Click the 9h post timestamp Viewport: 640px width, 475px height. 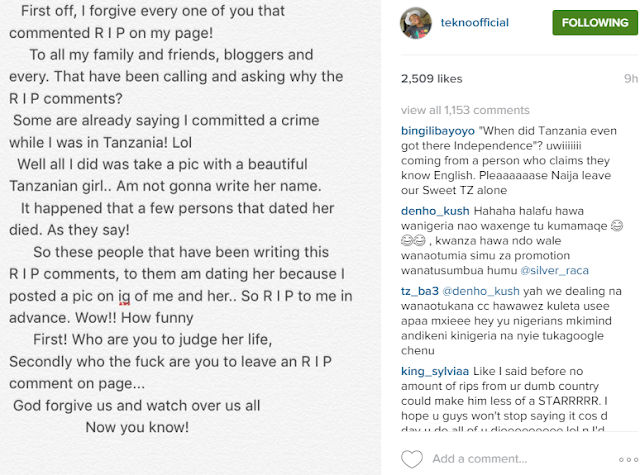[x=631, y=79]
